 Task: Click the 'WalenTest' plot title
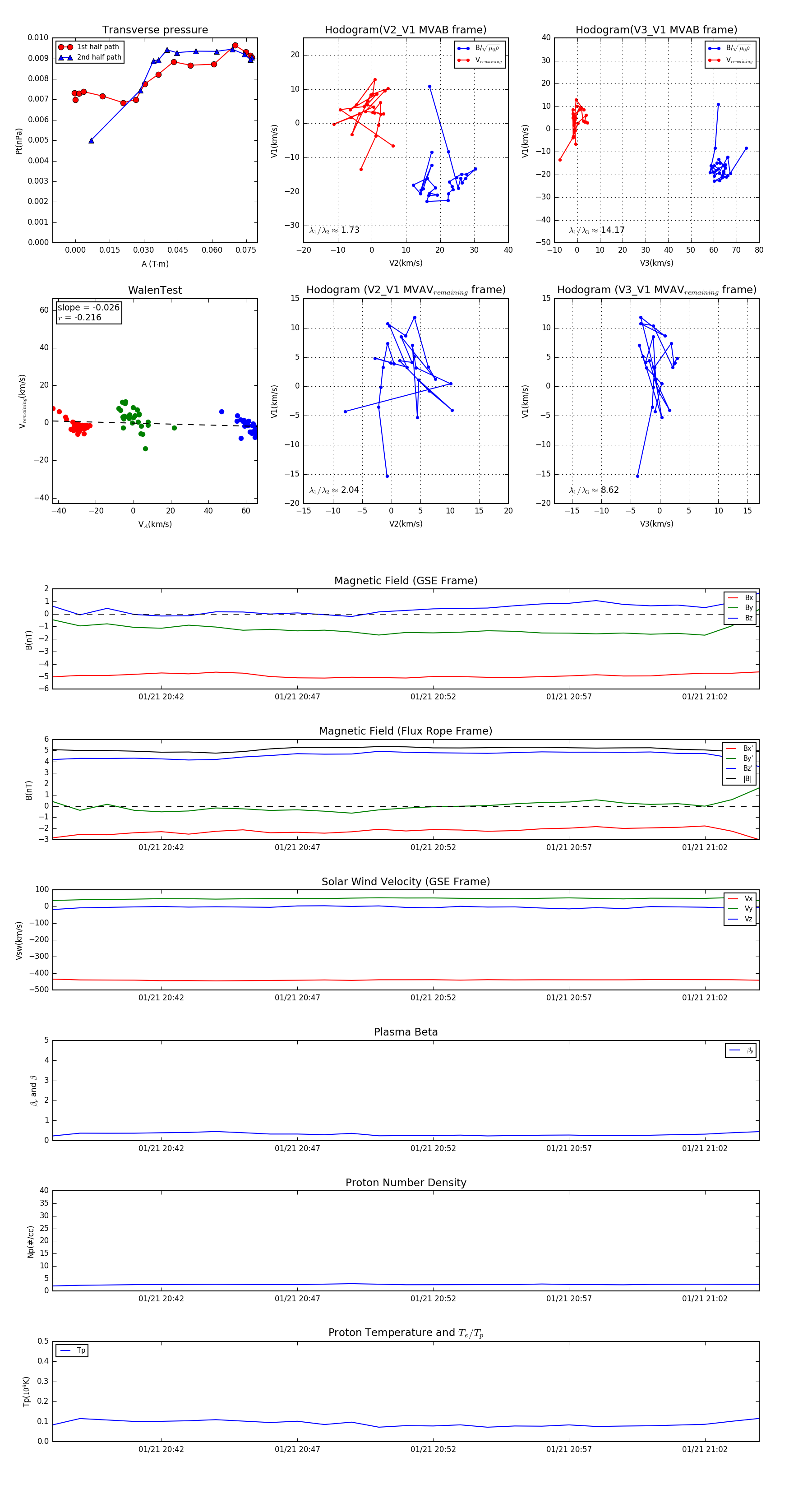(155, 290)
